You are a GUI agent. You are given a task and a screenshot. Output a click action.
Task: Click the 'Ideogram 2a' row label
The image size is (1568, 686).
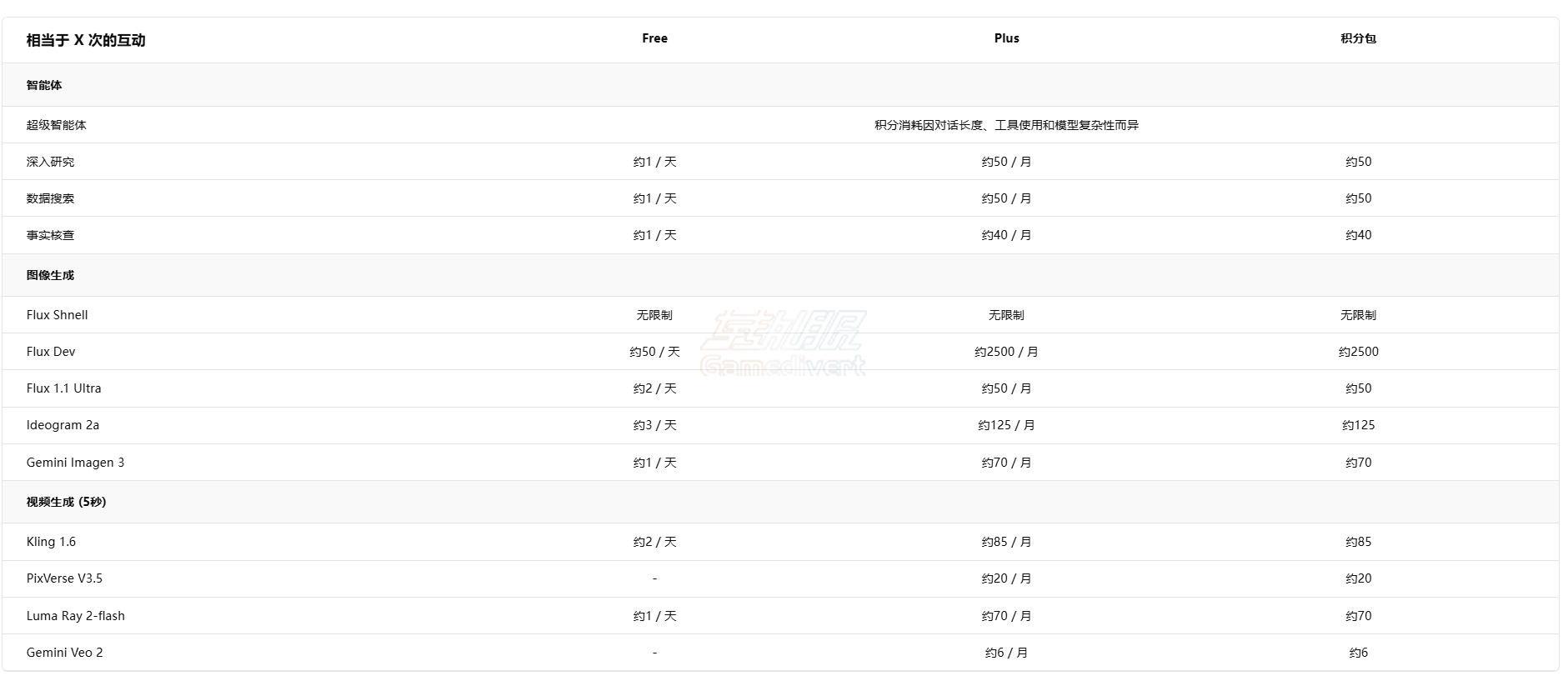pyautogui.click(x=63, y=425)
